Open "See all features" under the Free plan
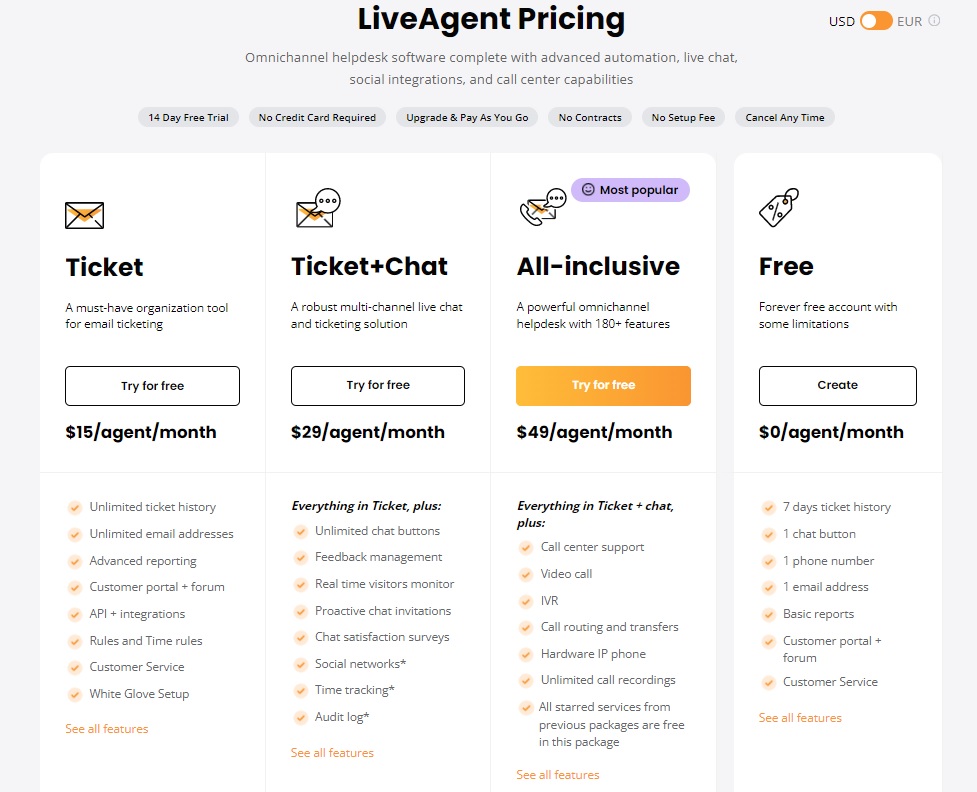Screen dimensions: 977x792 798,717
